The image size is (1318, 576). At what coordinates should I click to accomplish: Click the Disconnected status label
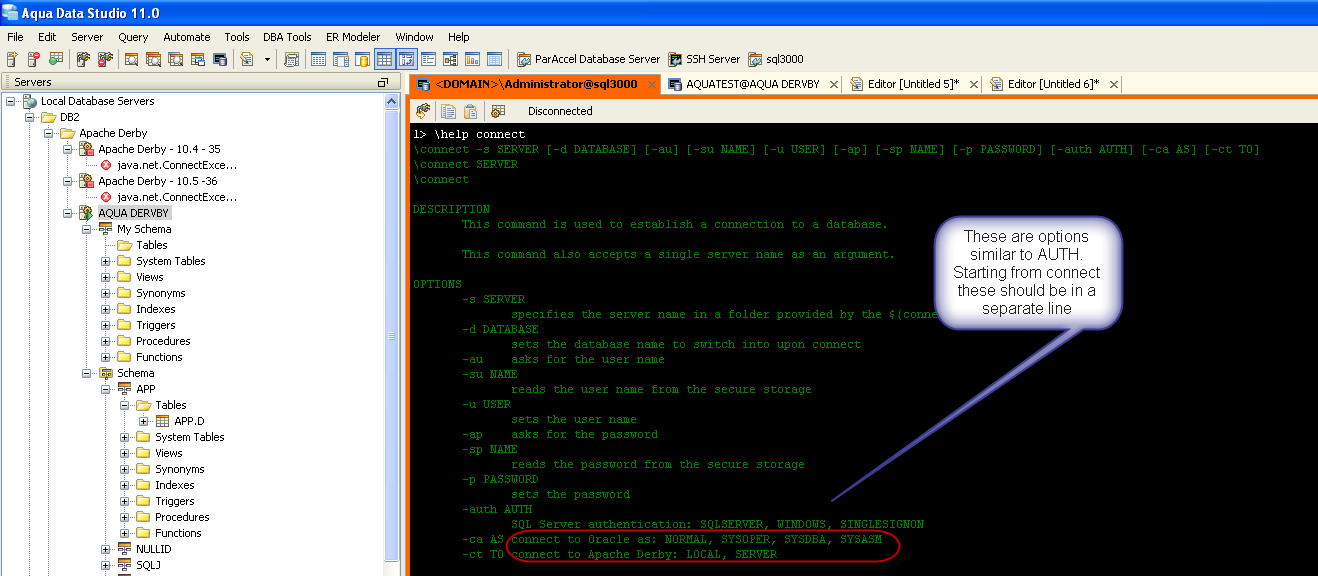click(x=560, y=111)
